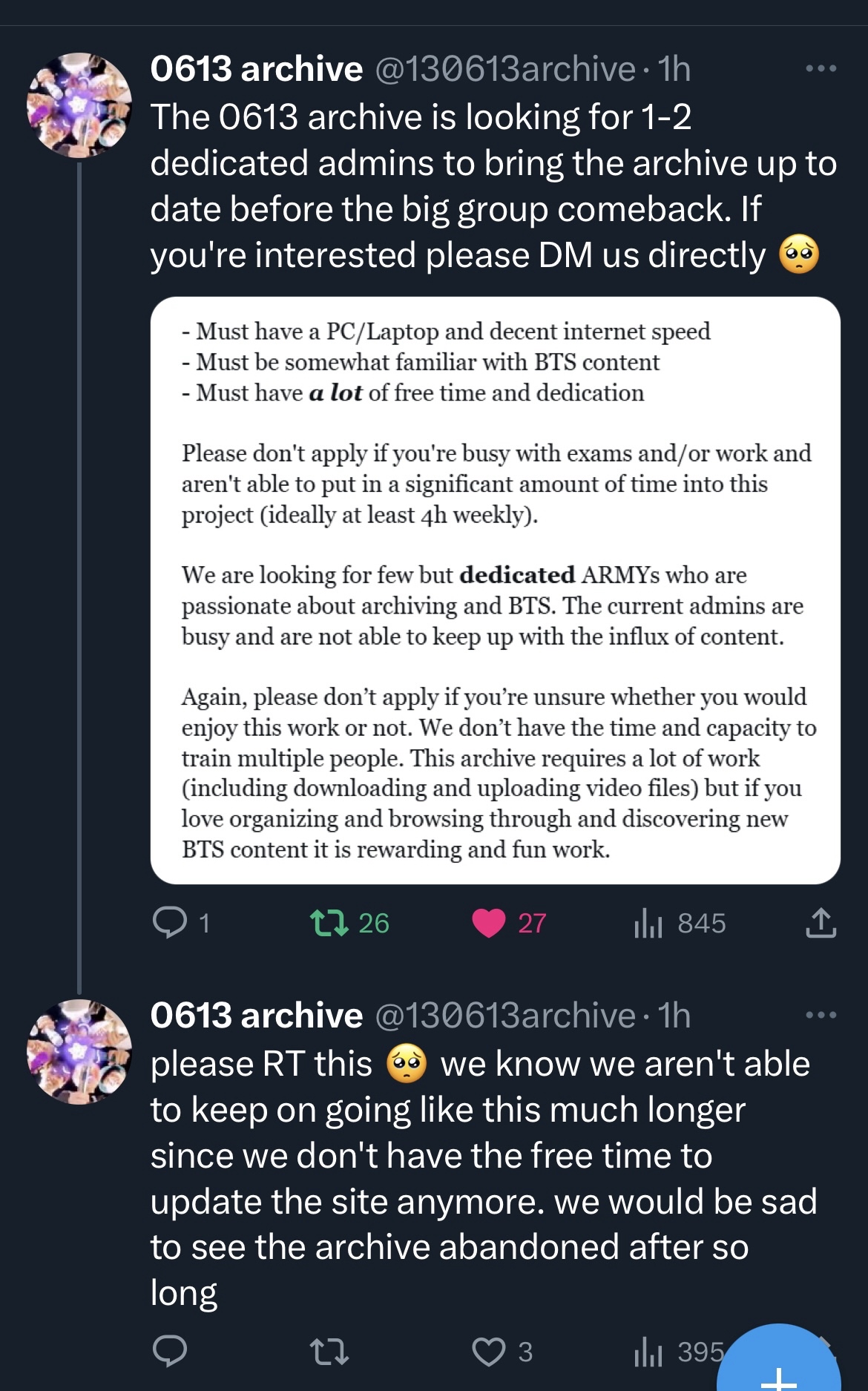Open @130613archive handle on first tweet
This screenshot has width=868, height=1391.
pos(504,69)
